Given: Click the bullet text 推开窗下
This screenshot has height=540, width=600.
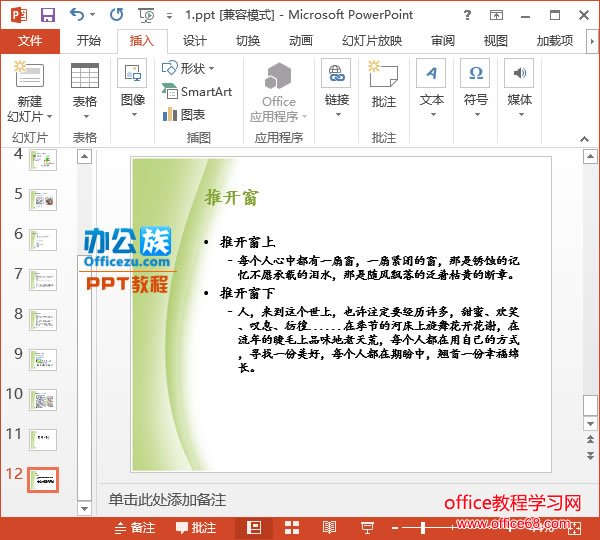Looking at the screenshot, I should tap(247, 293).
